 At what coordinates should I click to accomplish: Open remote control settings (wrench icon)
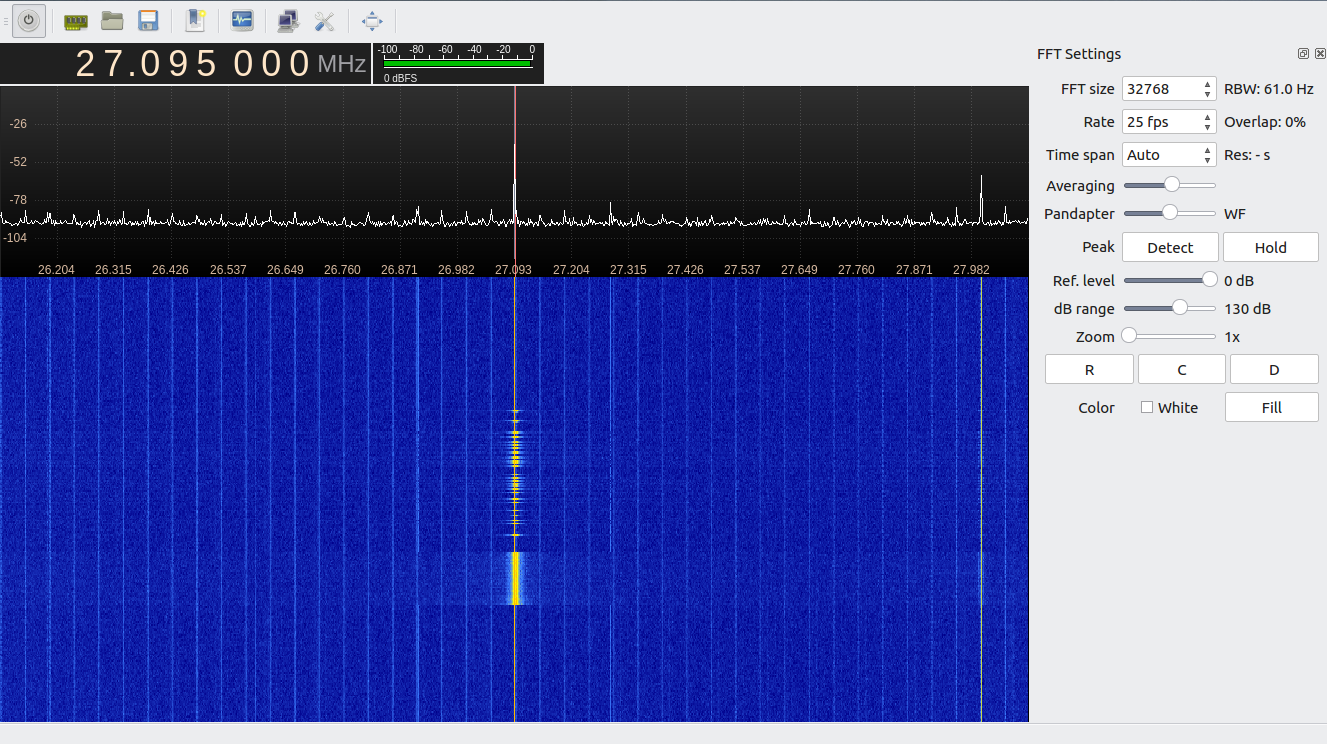click(x=324, y=21)
